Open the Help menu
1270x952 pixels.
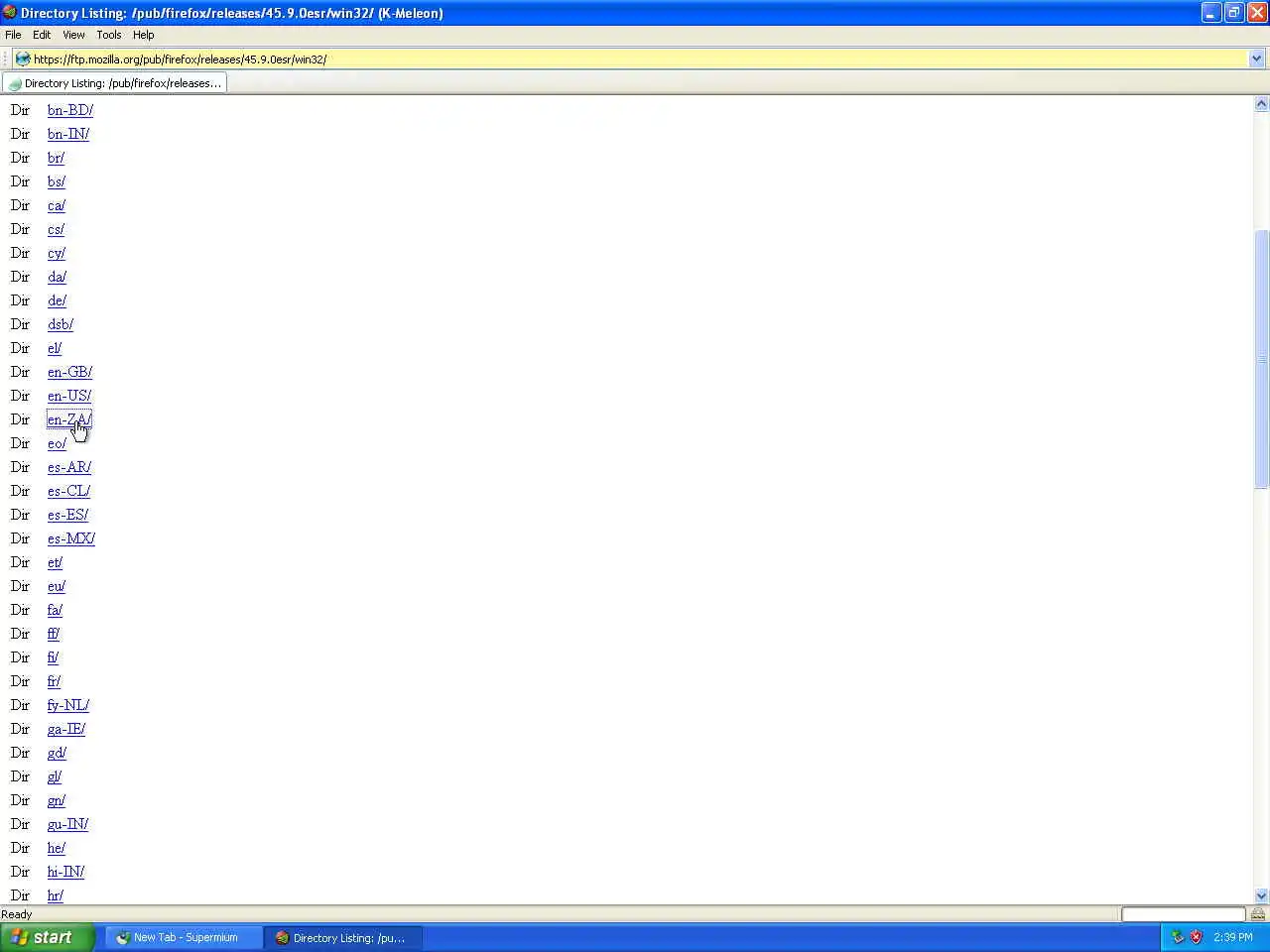144,35
